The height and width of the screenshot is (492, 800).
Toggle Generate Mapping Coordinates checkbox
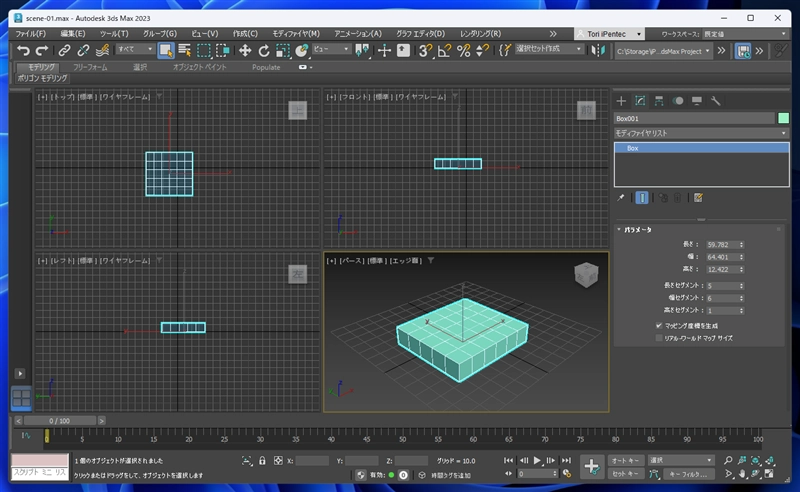pyautogui.click(x=659, y=325)
